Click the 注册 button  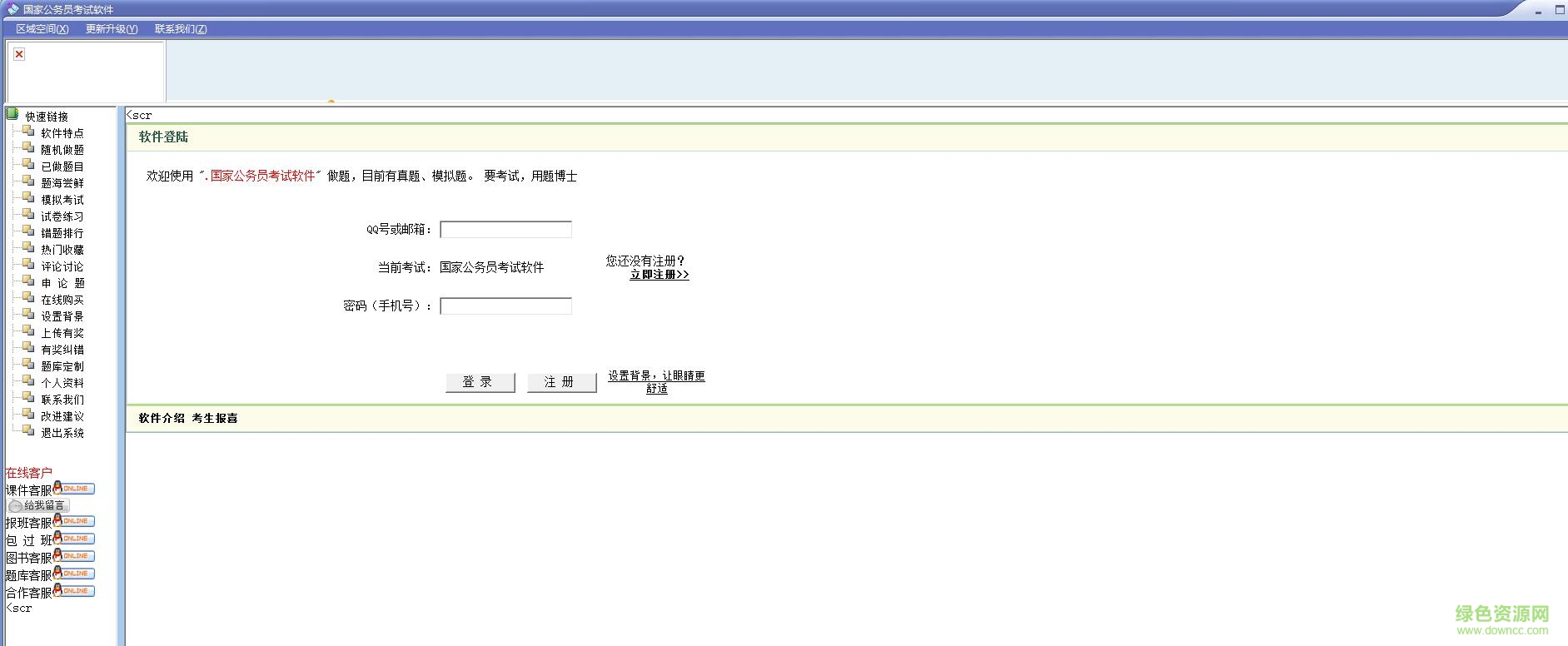pyautogui.click(x=562, y=382)
